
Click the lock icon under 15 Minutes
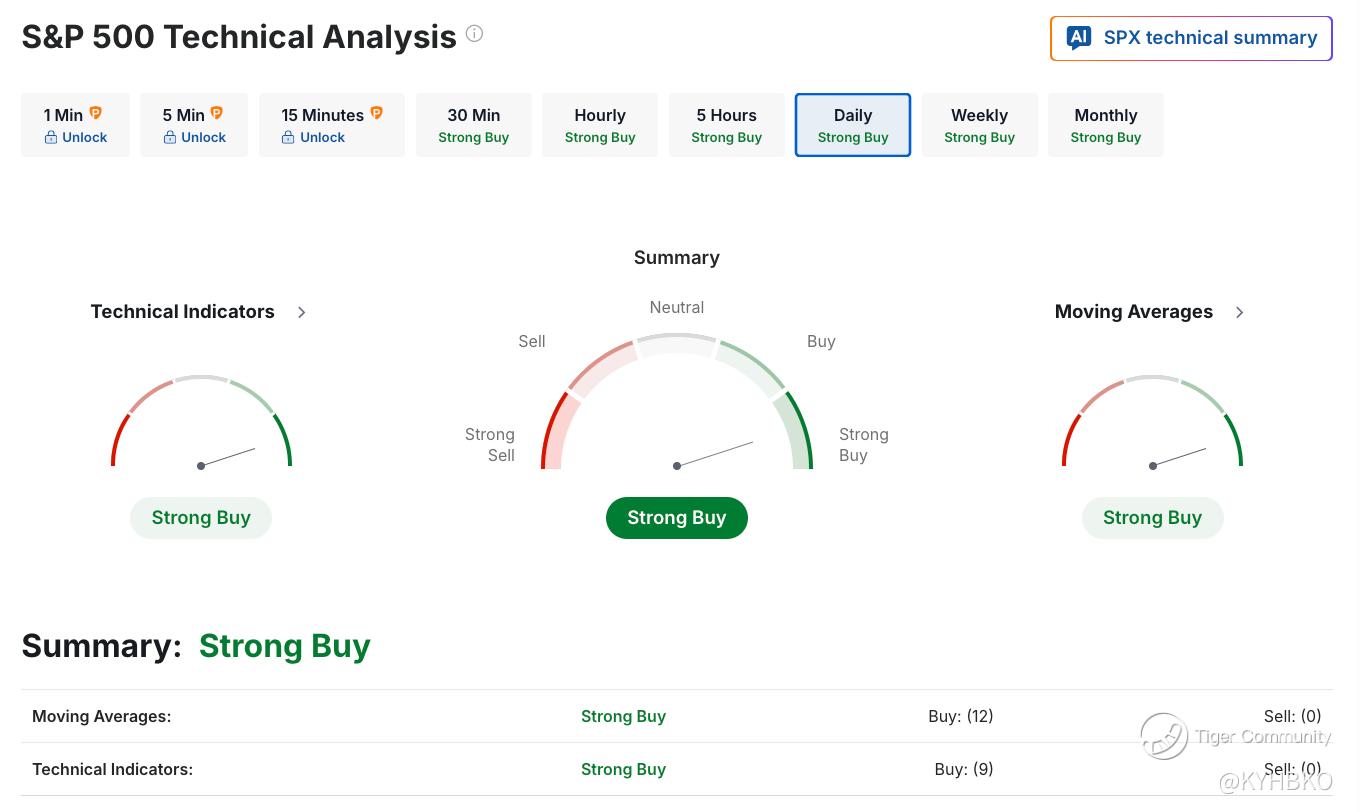[288, 138]
